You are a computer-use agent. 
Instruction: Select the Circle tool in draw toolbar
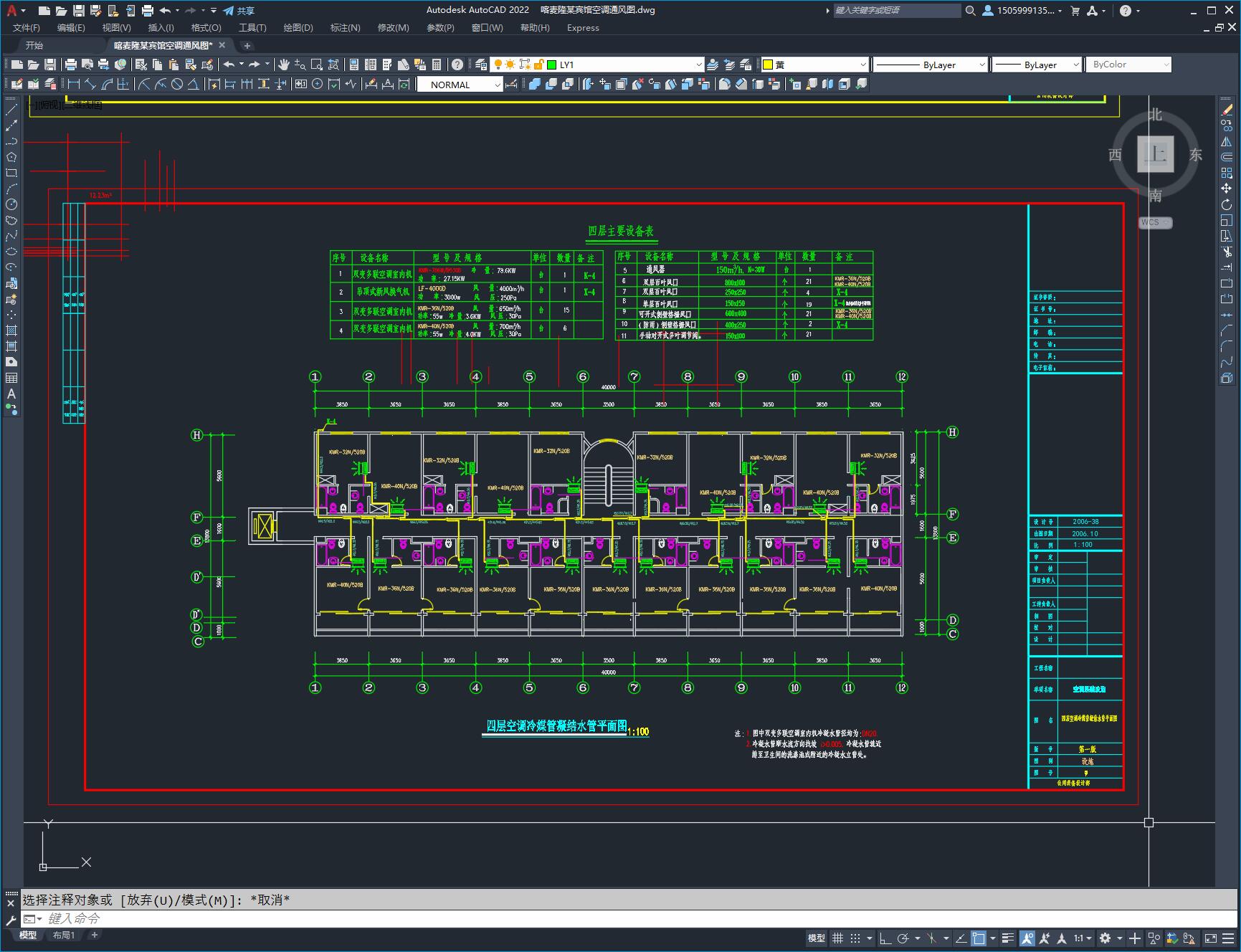click(x=11, y=204)
